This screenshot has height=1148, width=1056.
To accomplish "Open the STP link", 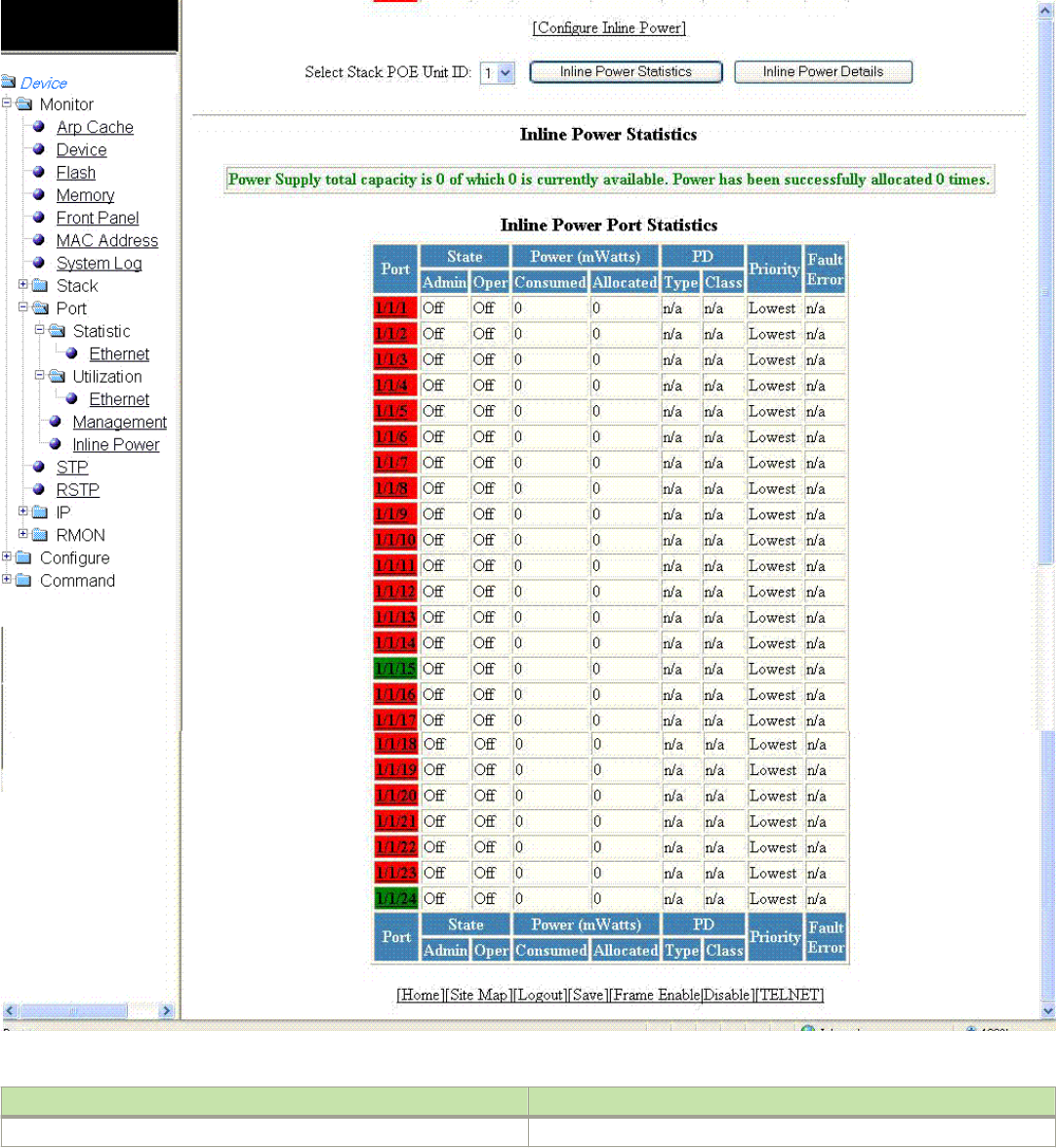I will tap(71, 468).
